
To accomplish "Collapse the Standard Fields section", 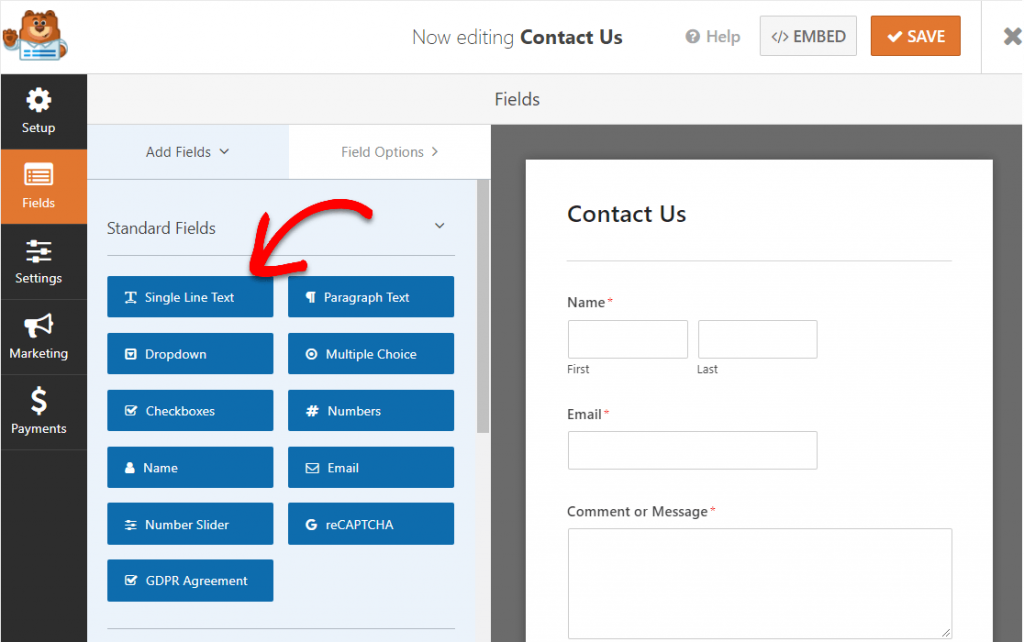I will point(439,227).
